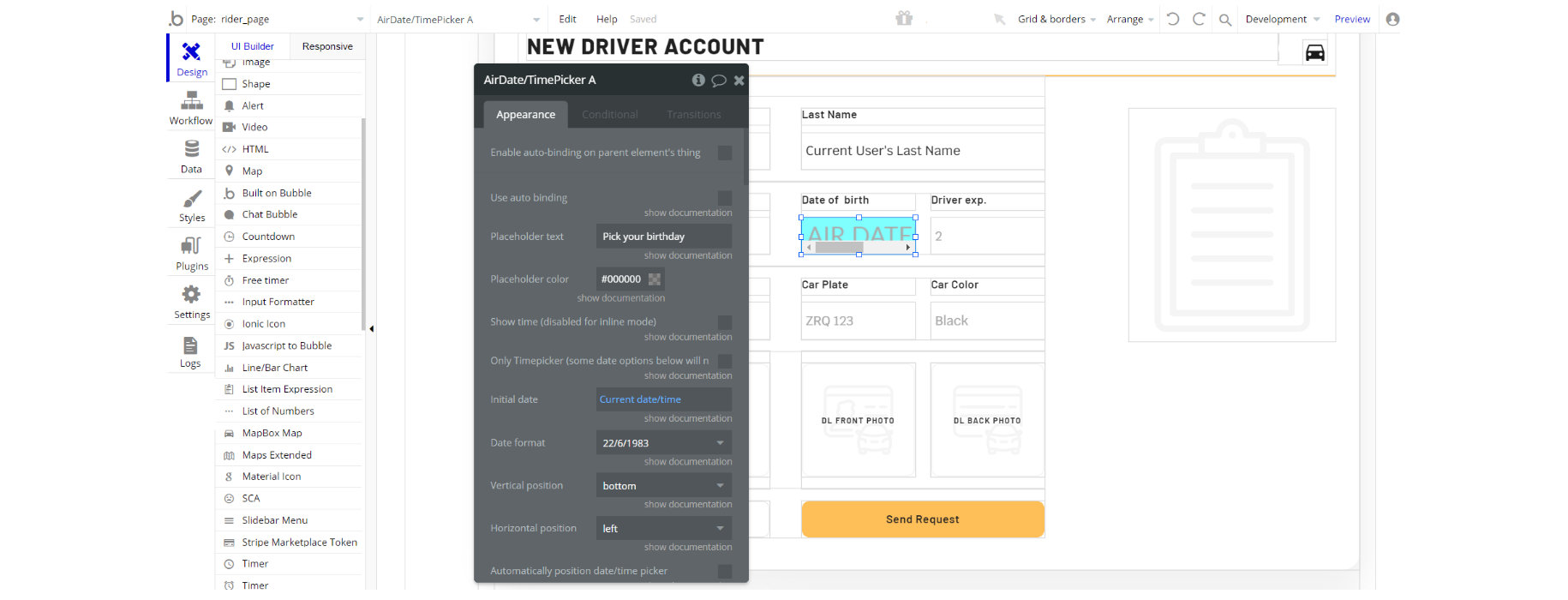Open the Styles section
The width and height of the screenshot is (1568, 600).
(x=191, y=206)
